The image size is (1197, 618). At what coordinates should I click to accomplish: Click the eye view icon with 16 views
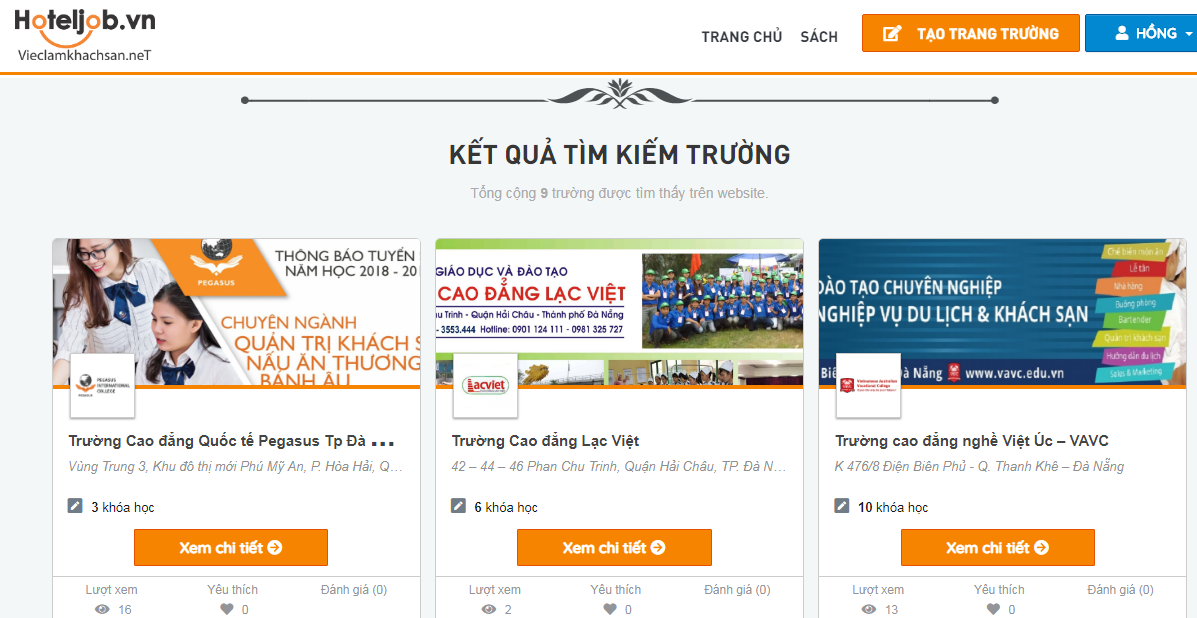(102, 609)
